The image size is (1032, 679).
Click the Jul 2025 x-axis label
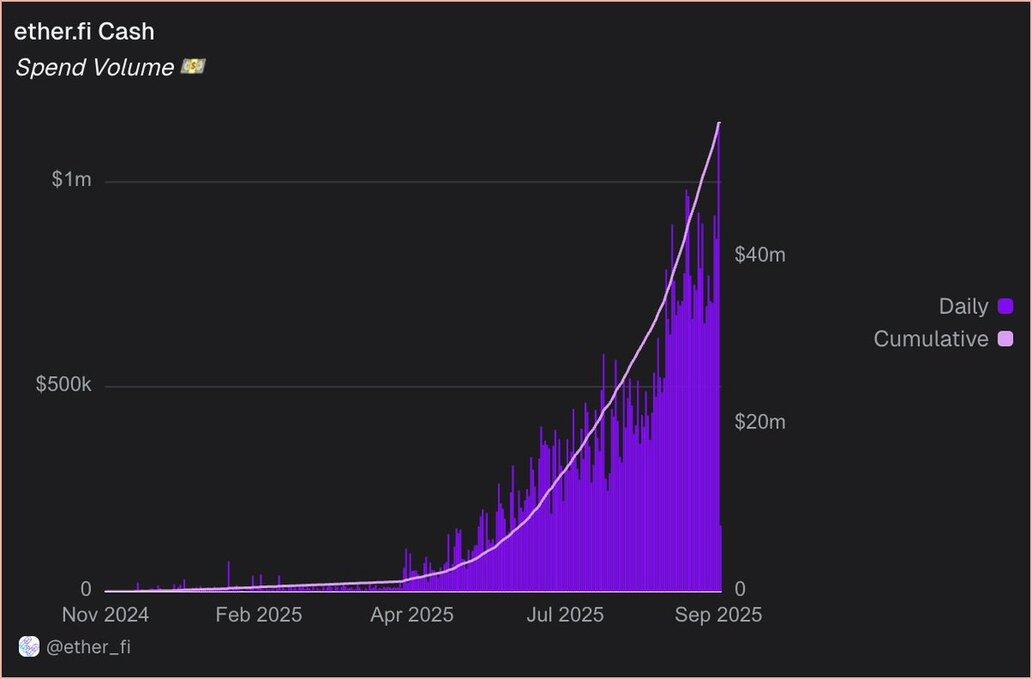click(x=564, y=615)
